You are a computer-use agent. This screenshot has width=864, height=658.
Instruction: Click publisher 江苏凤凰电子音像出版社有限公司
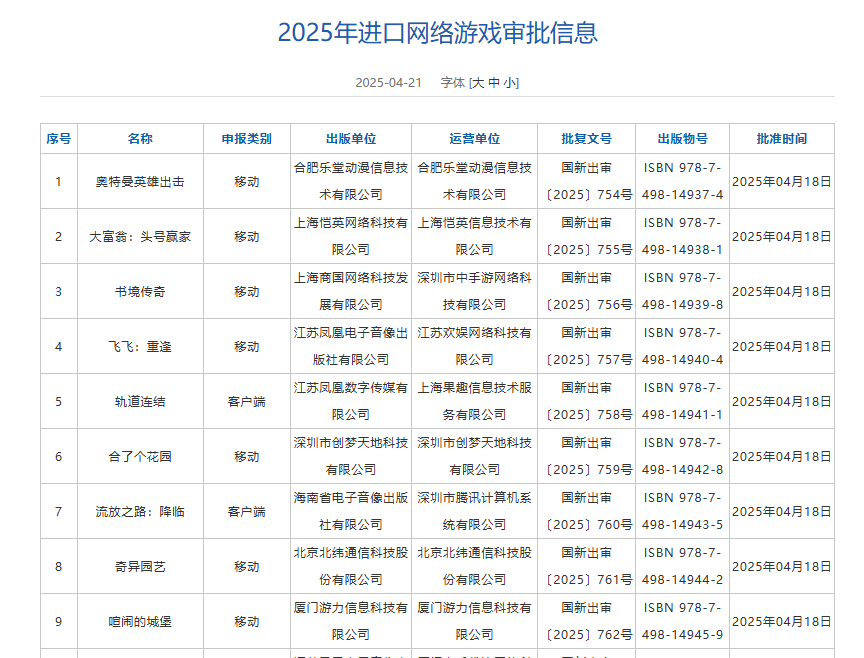351,347
